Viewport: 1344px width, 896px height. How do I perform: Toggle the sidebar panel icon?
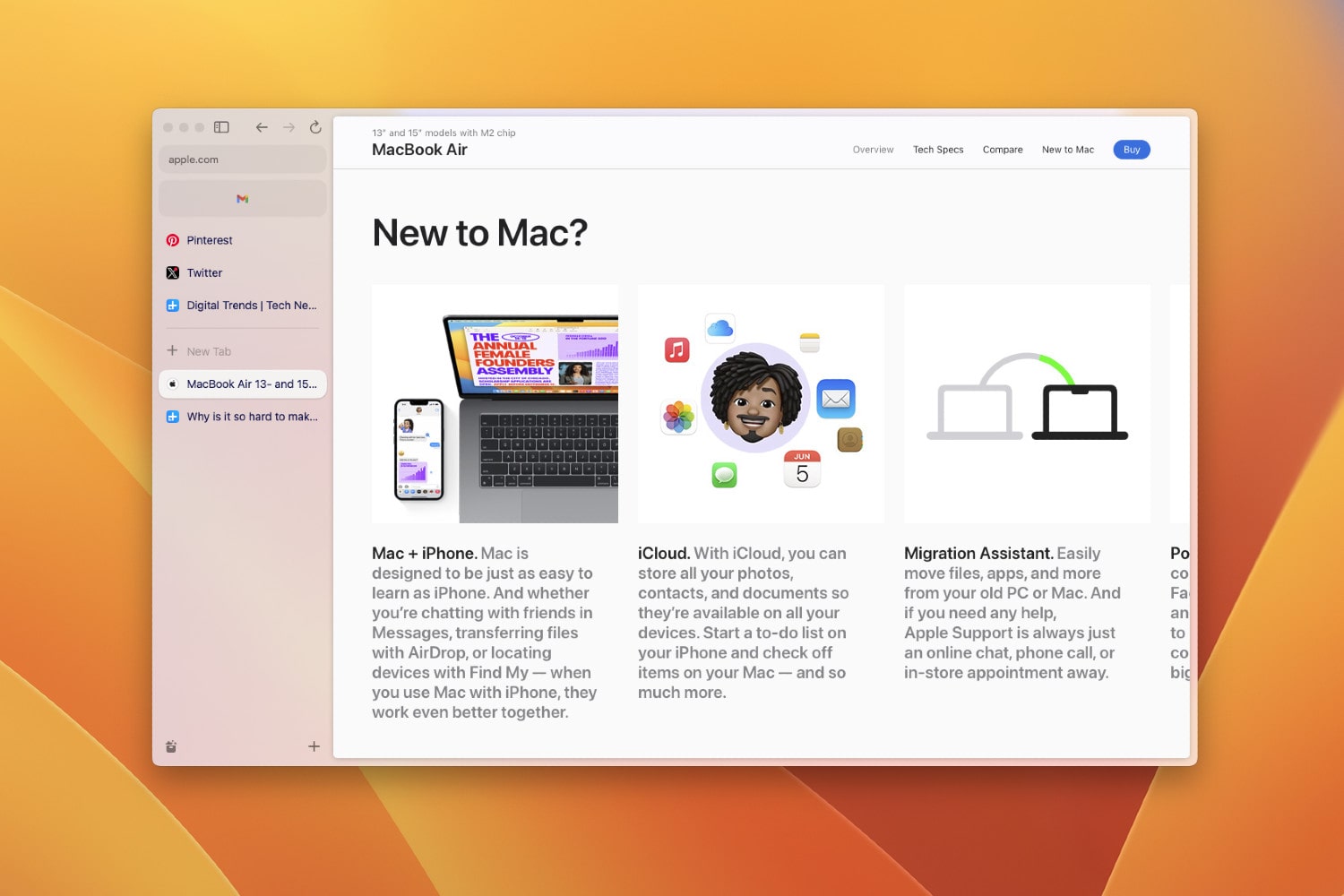(221, 127)
